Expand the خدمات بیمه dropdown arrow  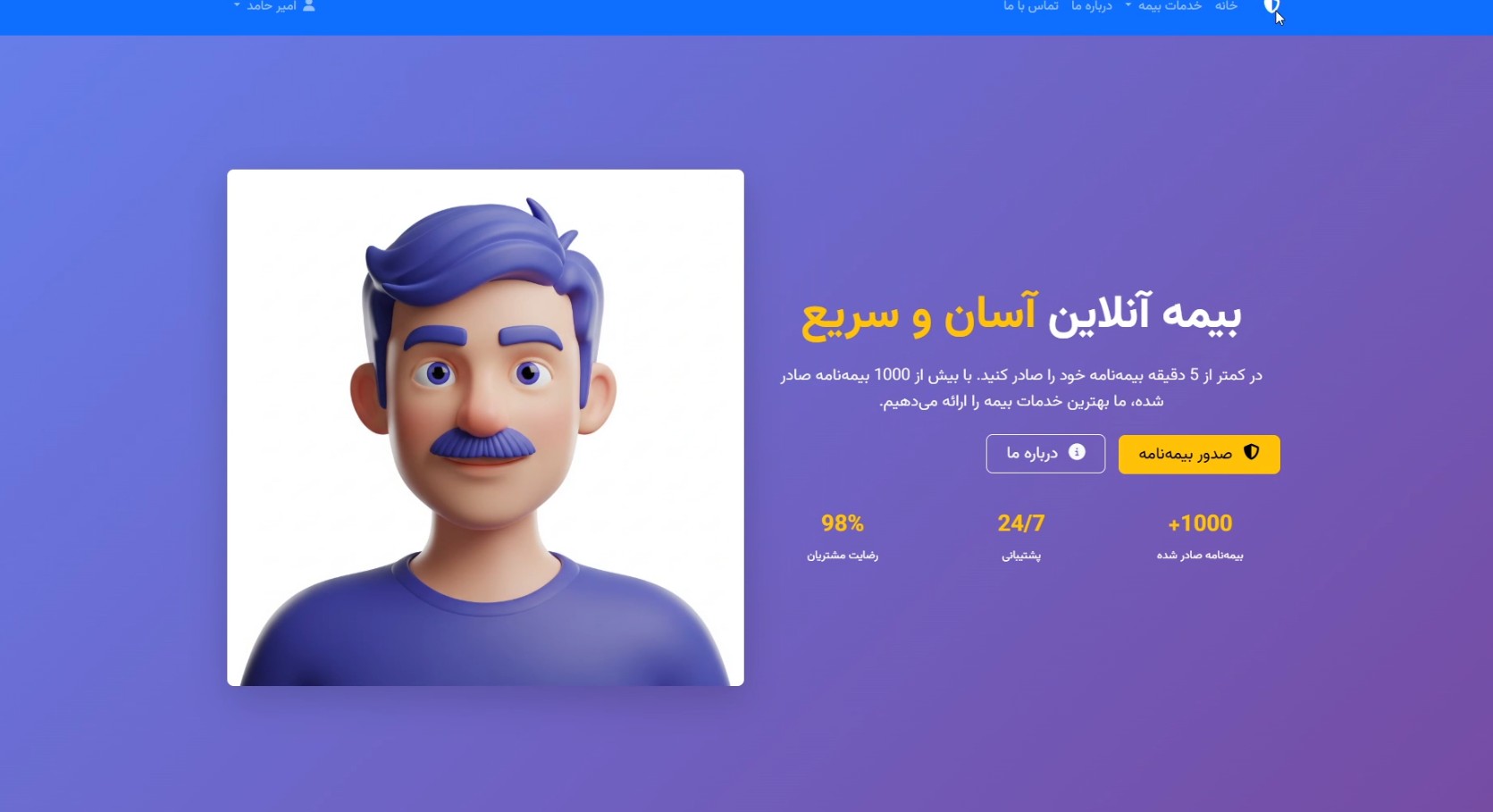pyautogui.click(x=1128, y=5)
